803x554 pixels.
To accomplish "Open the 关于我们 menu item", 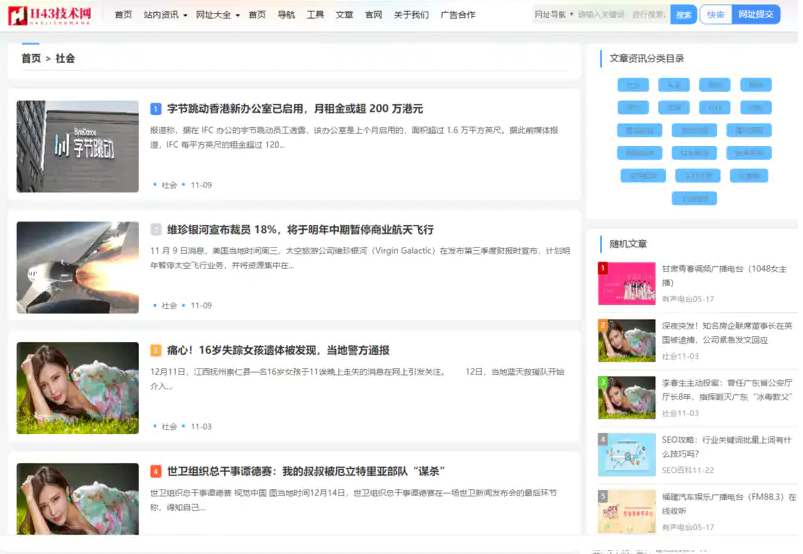I will coord(411,15).
